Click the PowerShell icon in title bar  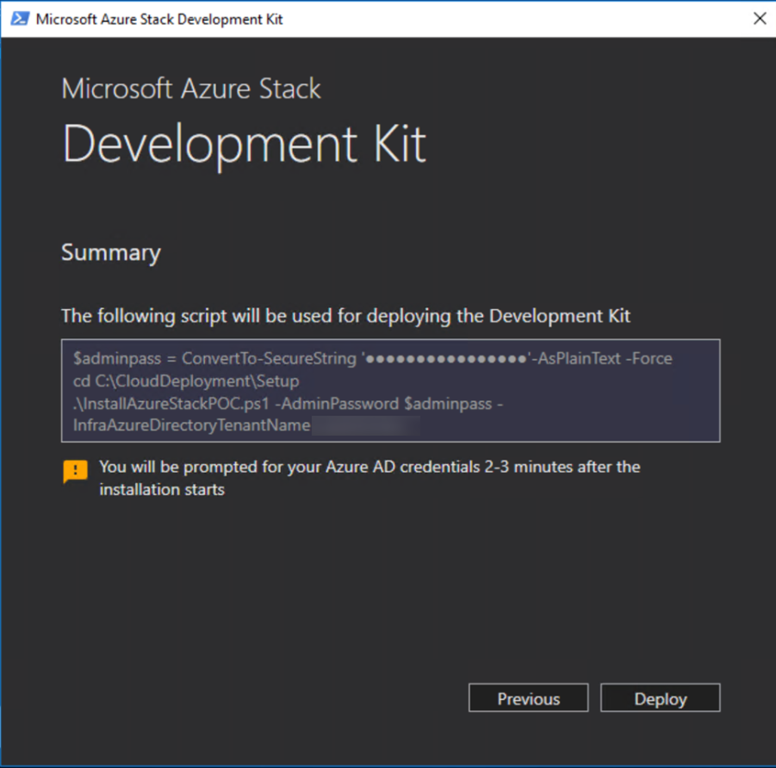pyautogui.click(x=18, y=19)
